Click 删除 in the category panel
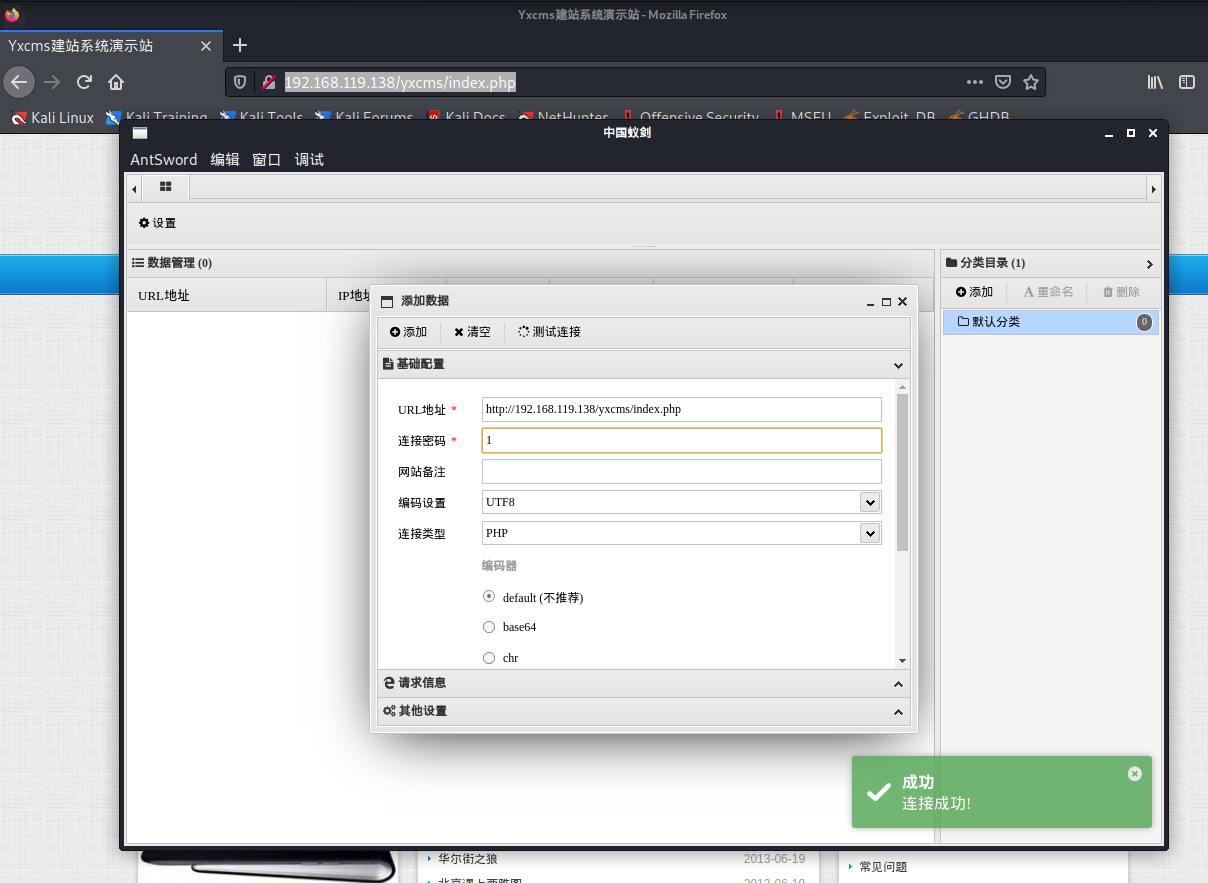Viewport: 1208px width, 883px height. point(1121,292)
